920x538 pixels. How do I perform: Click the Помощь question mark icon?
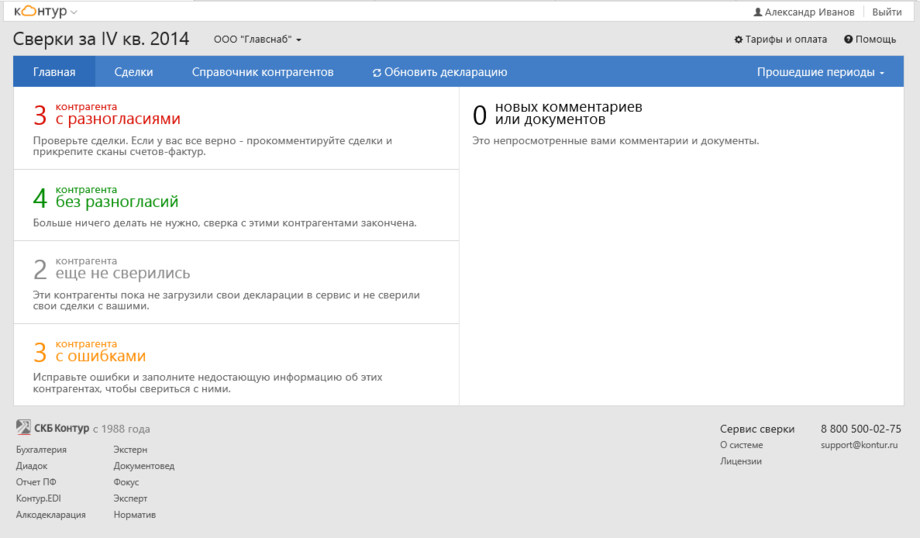point(848,39)
